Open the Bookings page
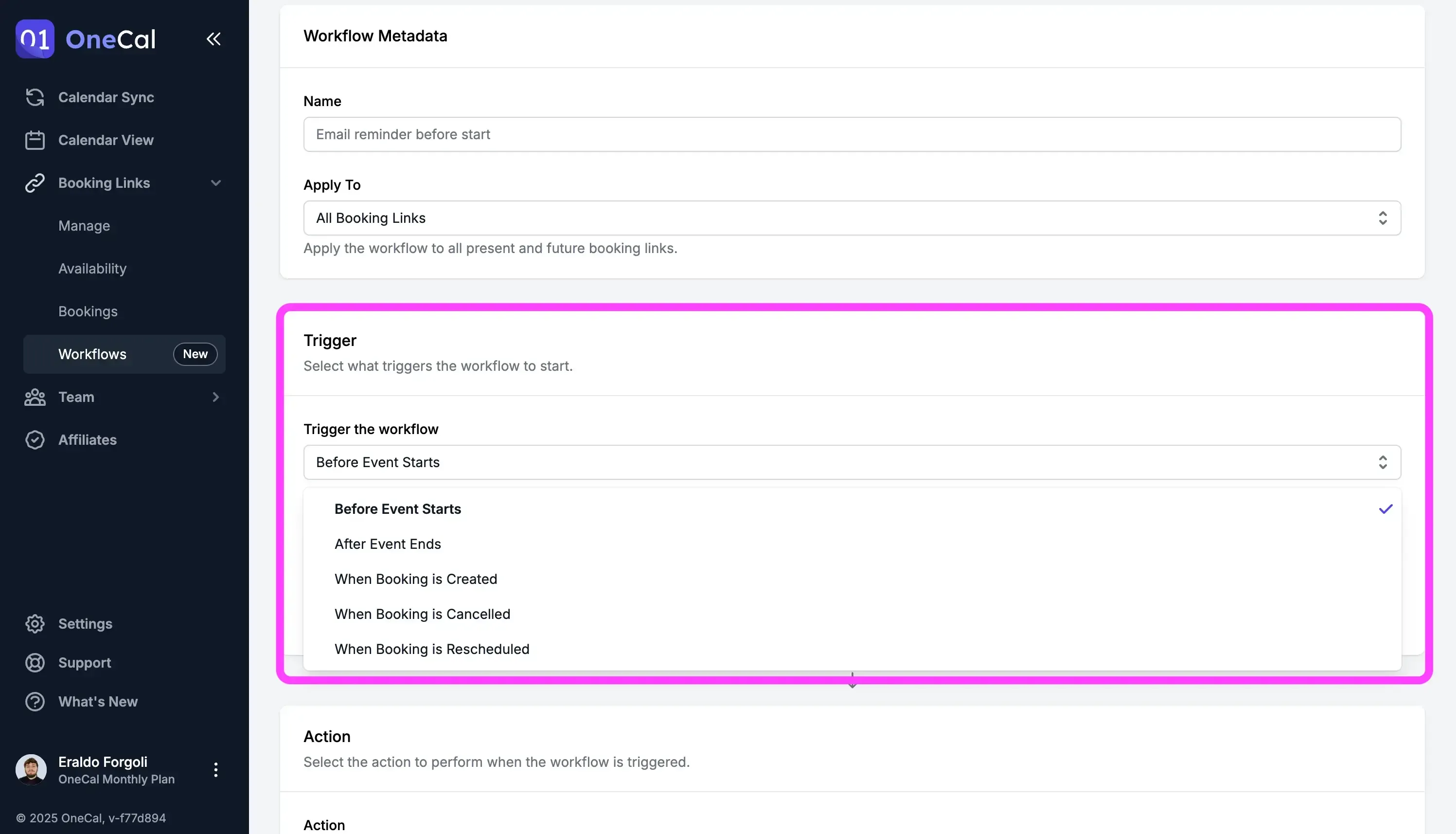The height and width of the screenshot is (834, 1456). click(x=88, y=311)
